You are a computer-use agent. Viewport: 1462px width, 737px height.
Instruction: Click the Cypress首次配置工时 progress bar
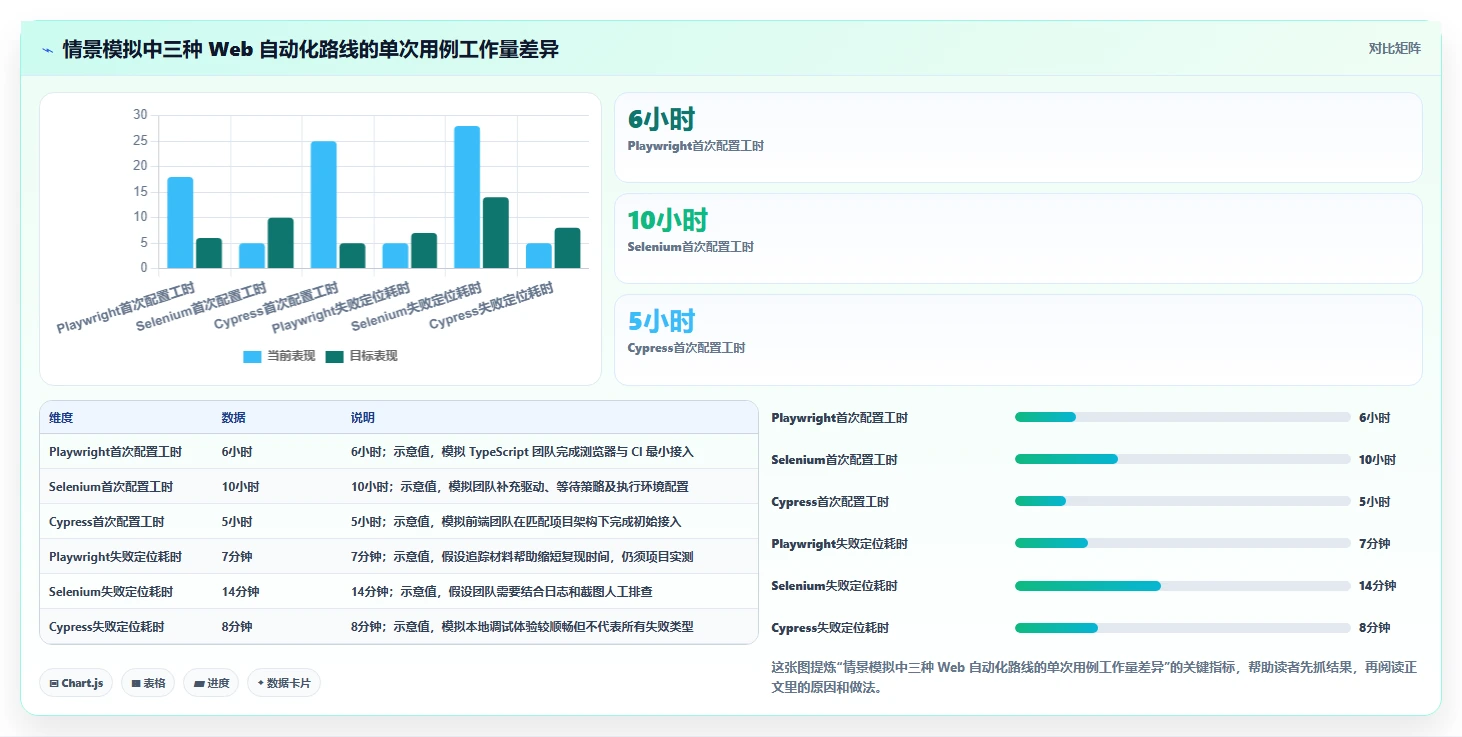[1182, 501]
